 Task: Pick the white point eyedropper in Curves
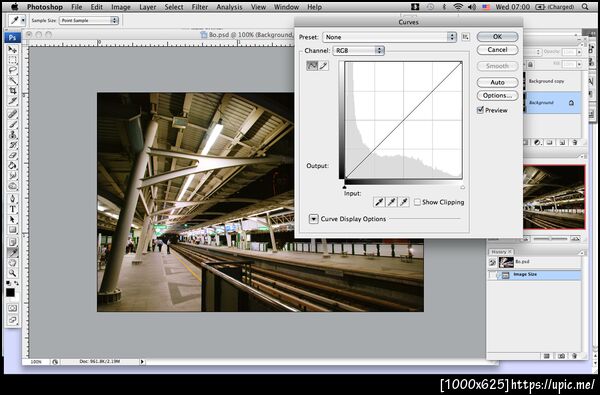(x=404, y=202)
